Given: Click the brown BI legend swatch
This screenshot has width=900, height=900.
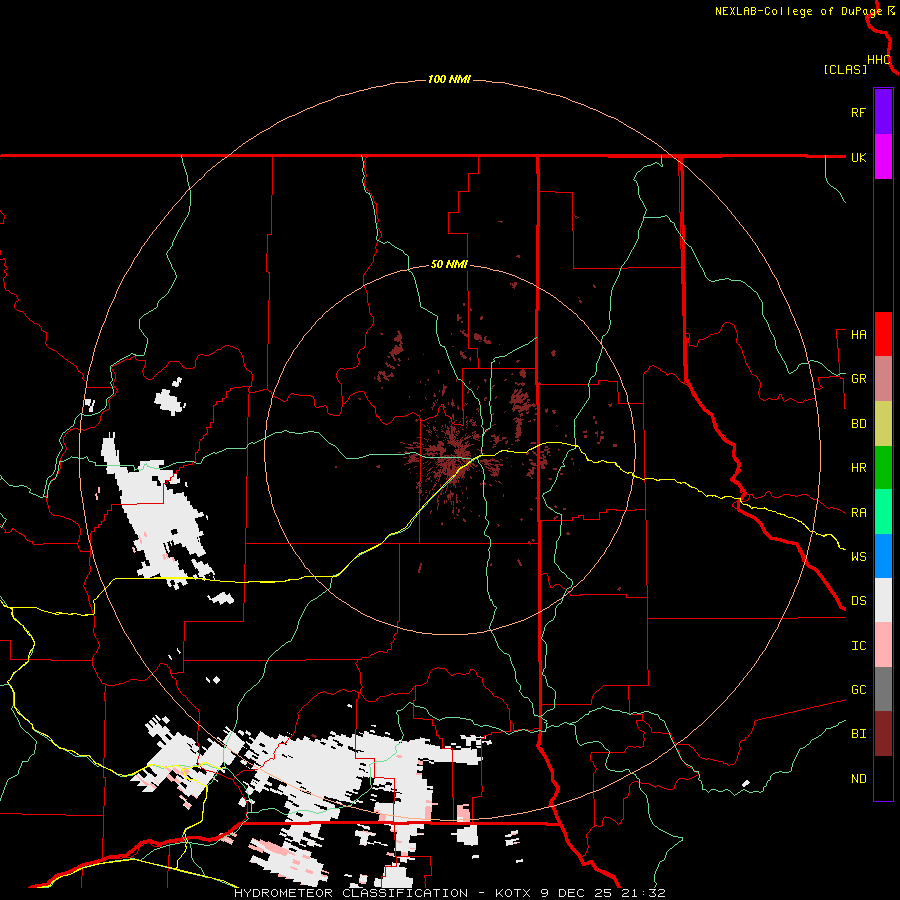Looking at the screenshot, I should (x=883, y=734).
